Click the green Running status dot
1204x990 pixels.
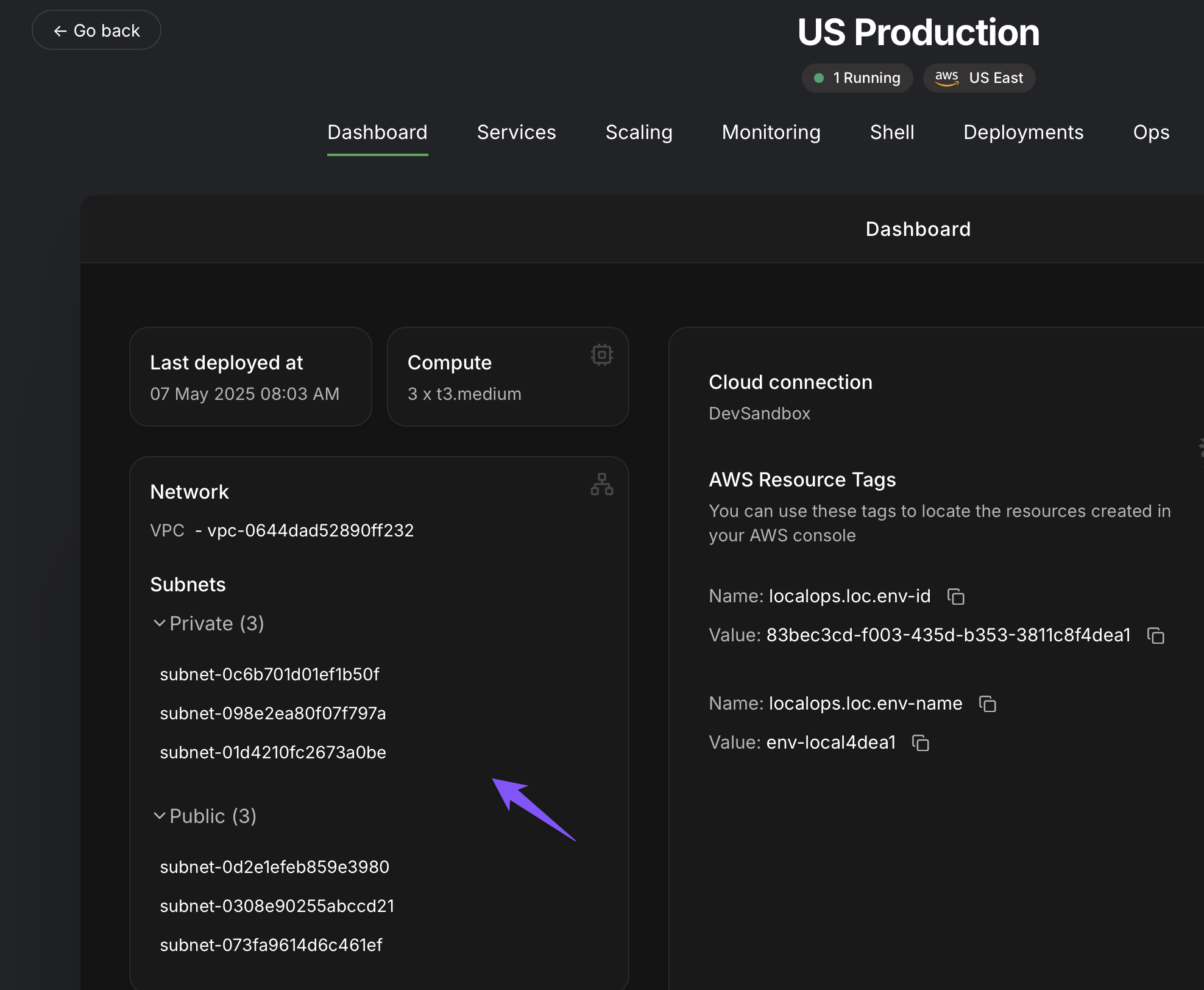tap(819, 78)
